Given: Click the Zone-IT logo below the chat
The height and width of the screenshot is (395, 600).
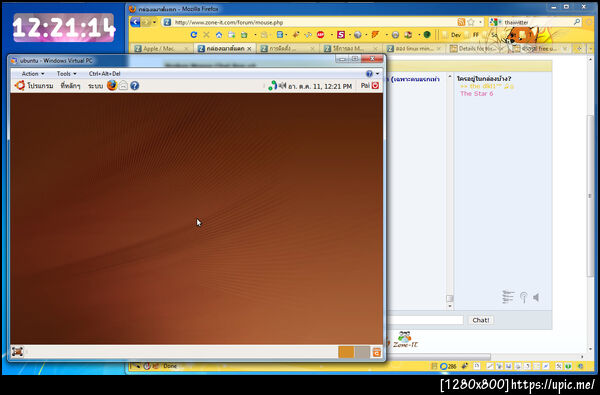Looking at the screenshot, I should click(x=405, y=340).
